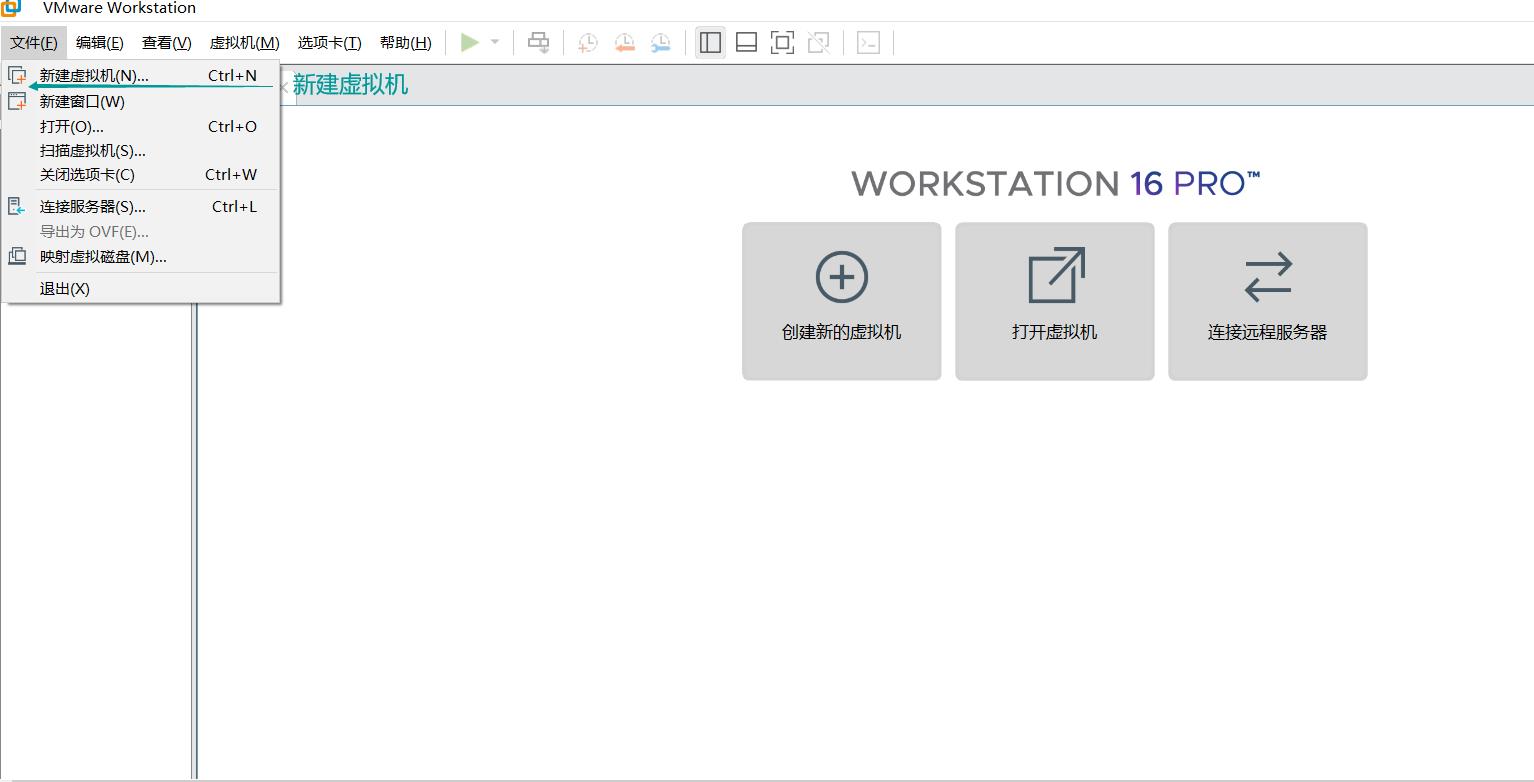The width and height of the screenshot is (1534, 782).
Task: Select 映射虚拟磁盘(M)... menu entry
Action: click(x=141, y=256)
